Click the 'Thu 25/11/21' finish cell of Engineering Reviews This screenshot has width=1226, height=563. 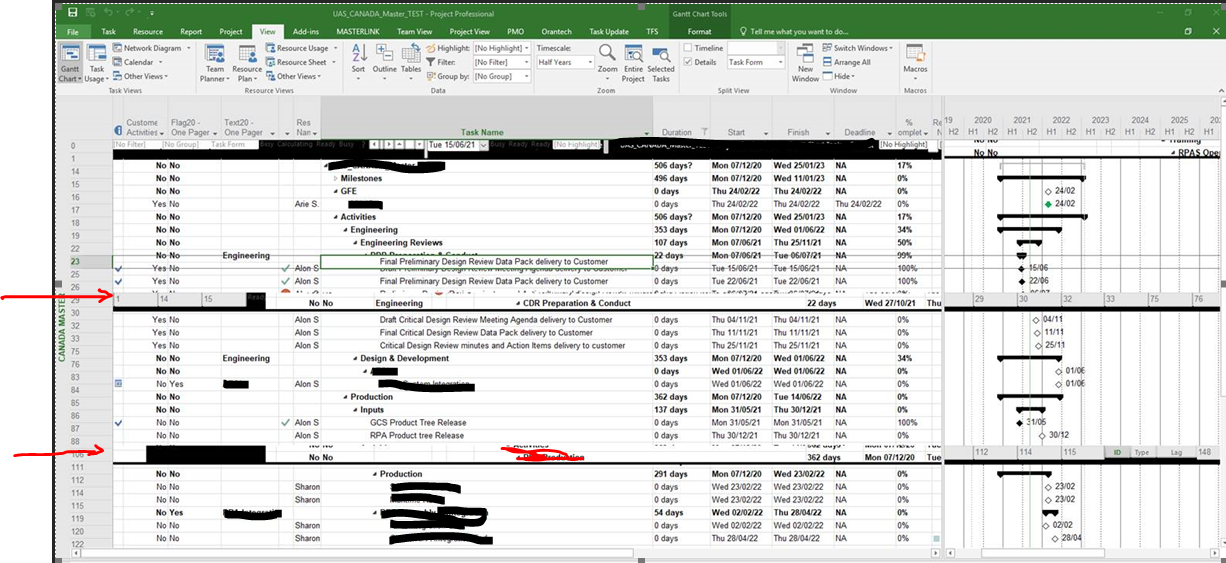pos(803,242)
